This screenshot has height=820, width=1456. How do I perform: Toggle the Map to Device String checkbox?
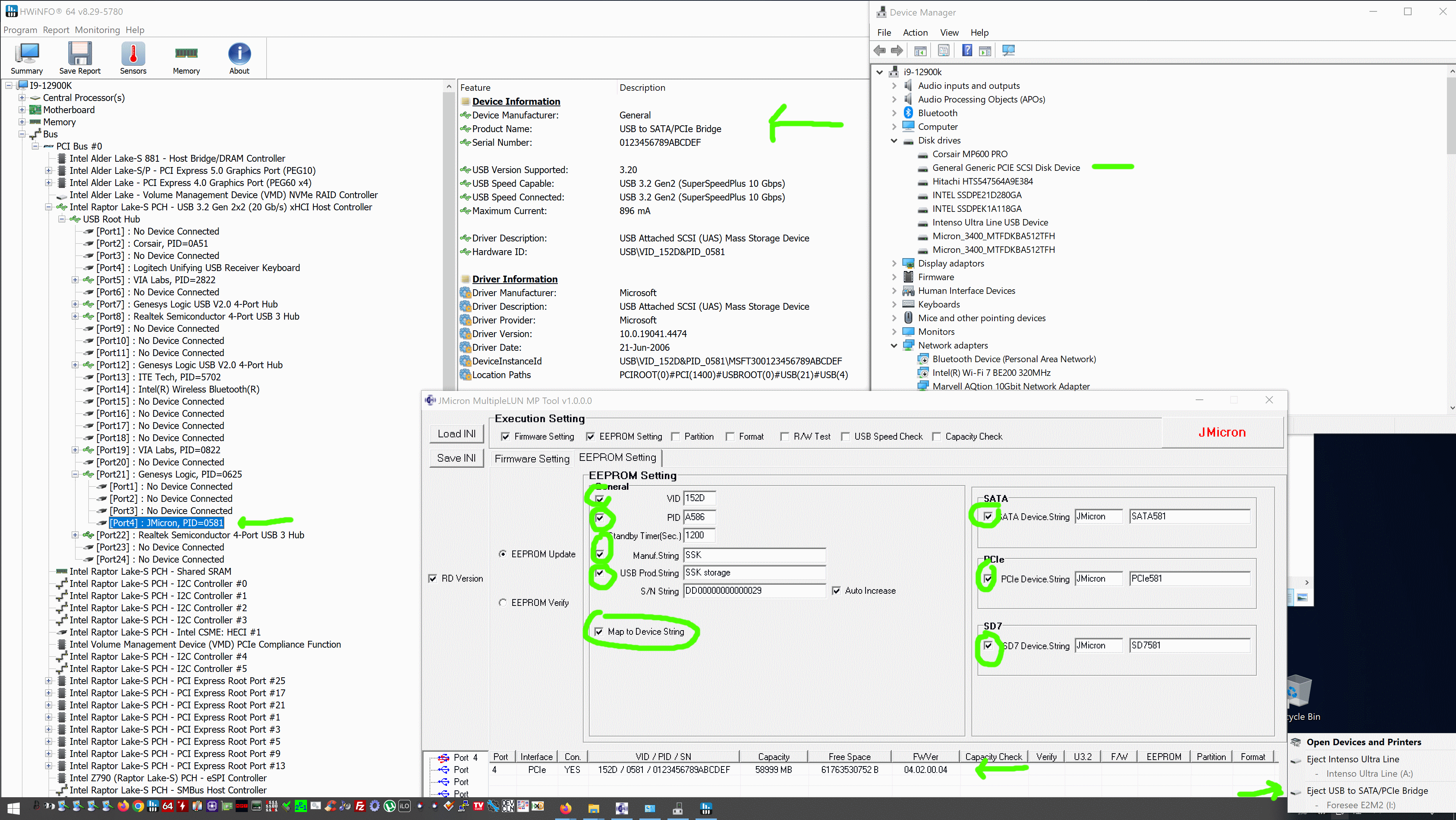[599, 632]
